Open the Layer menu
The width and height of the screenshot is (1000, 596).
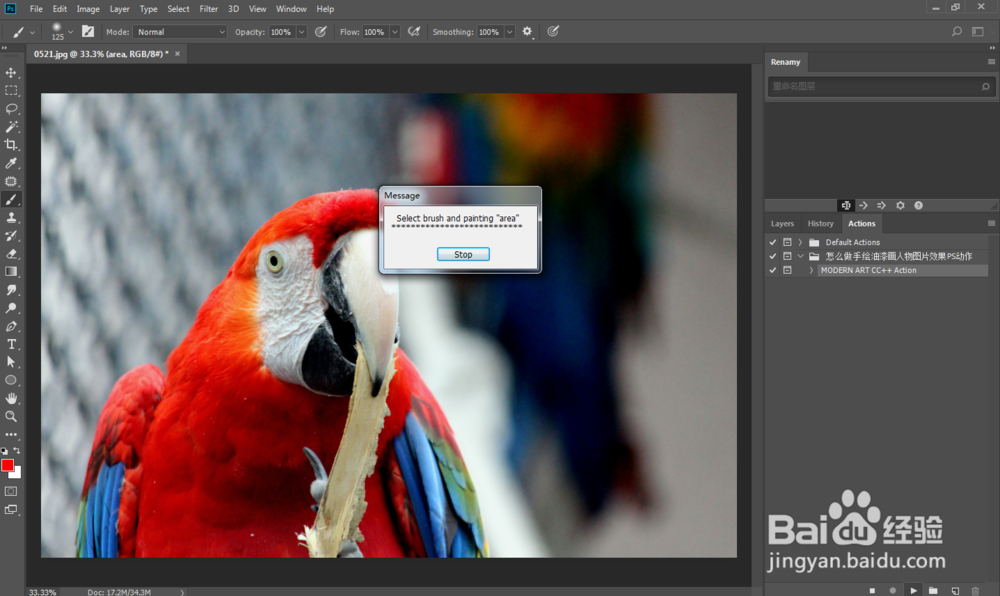pyautogui.click(x=119, y=9)
